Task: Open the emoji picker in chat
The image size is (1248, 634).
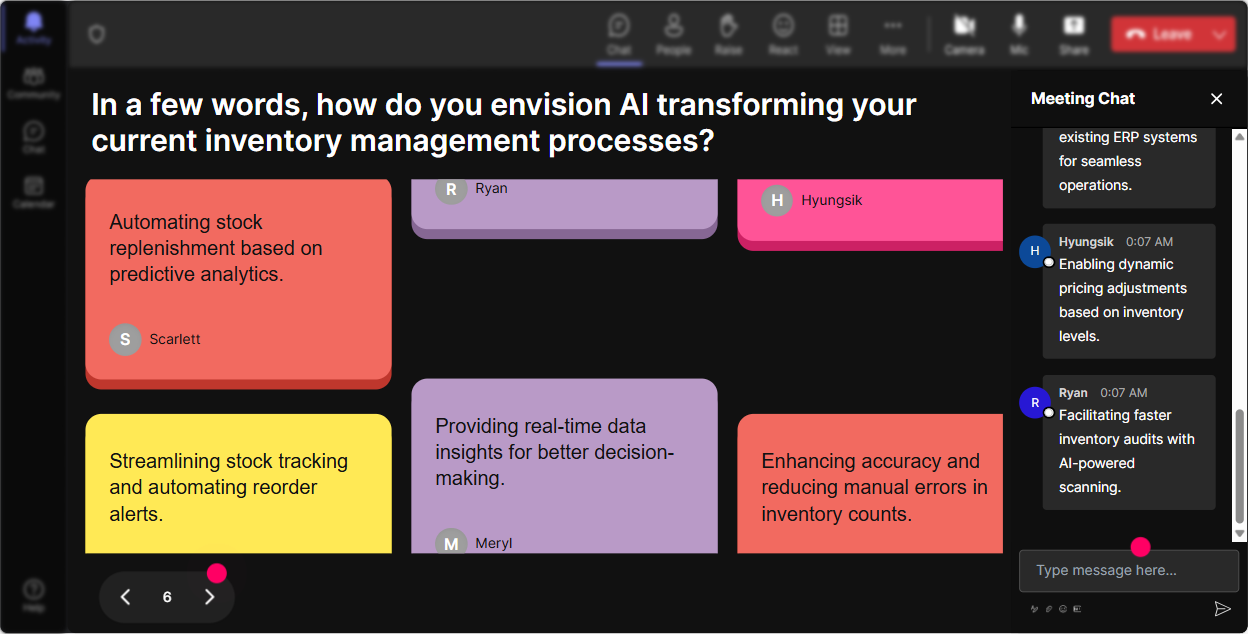Action: (1062, 608)
